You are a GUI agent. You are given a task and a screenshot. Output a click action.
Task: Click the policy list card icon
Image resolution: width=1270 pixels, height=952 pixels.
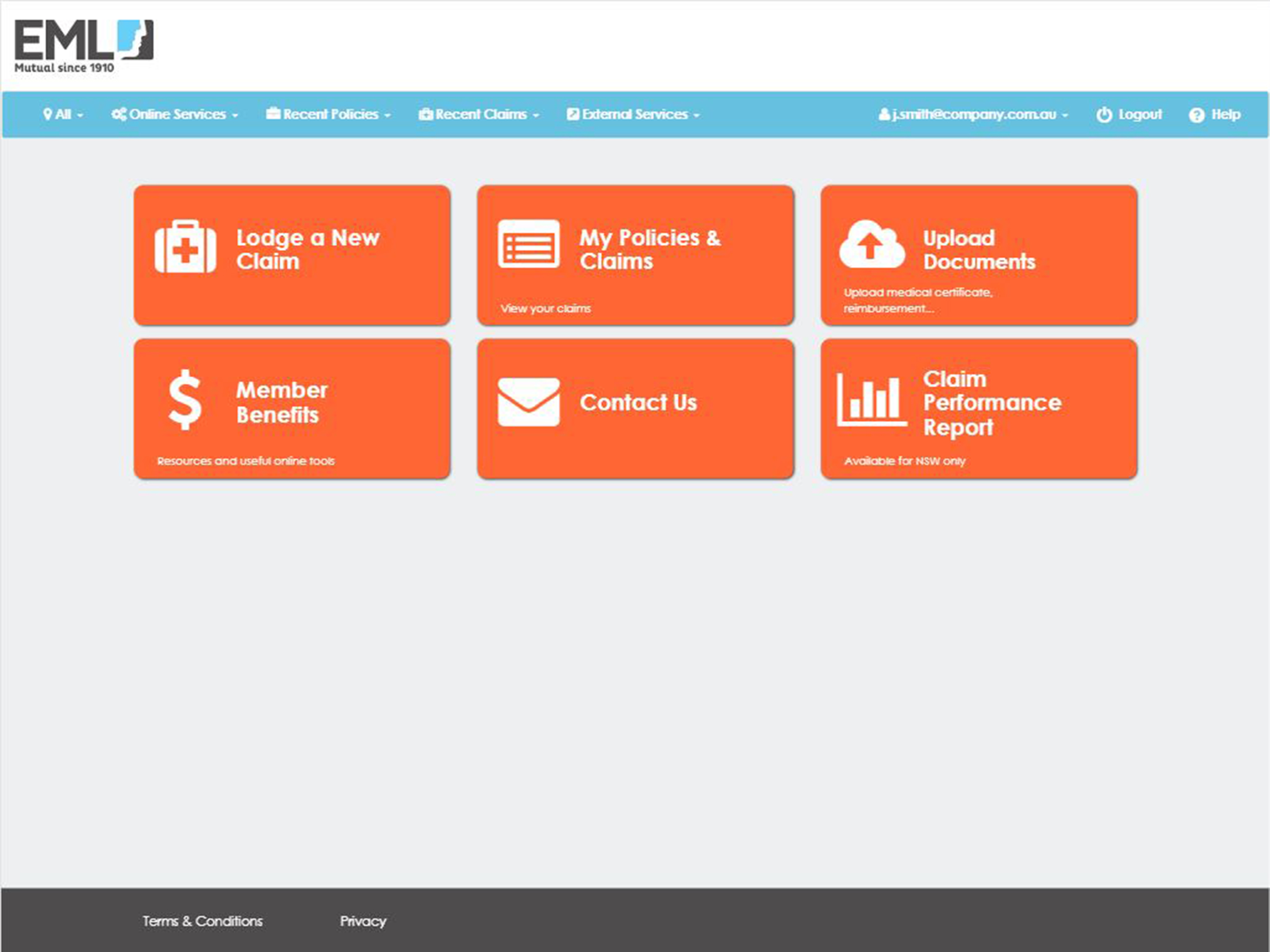click(x=528, y=244)
